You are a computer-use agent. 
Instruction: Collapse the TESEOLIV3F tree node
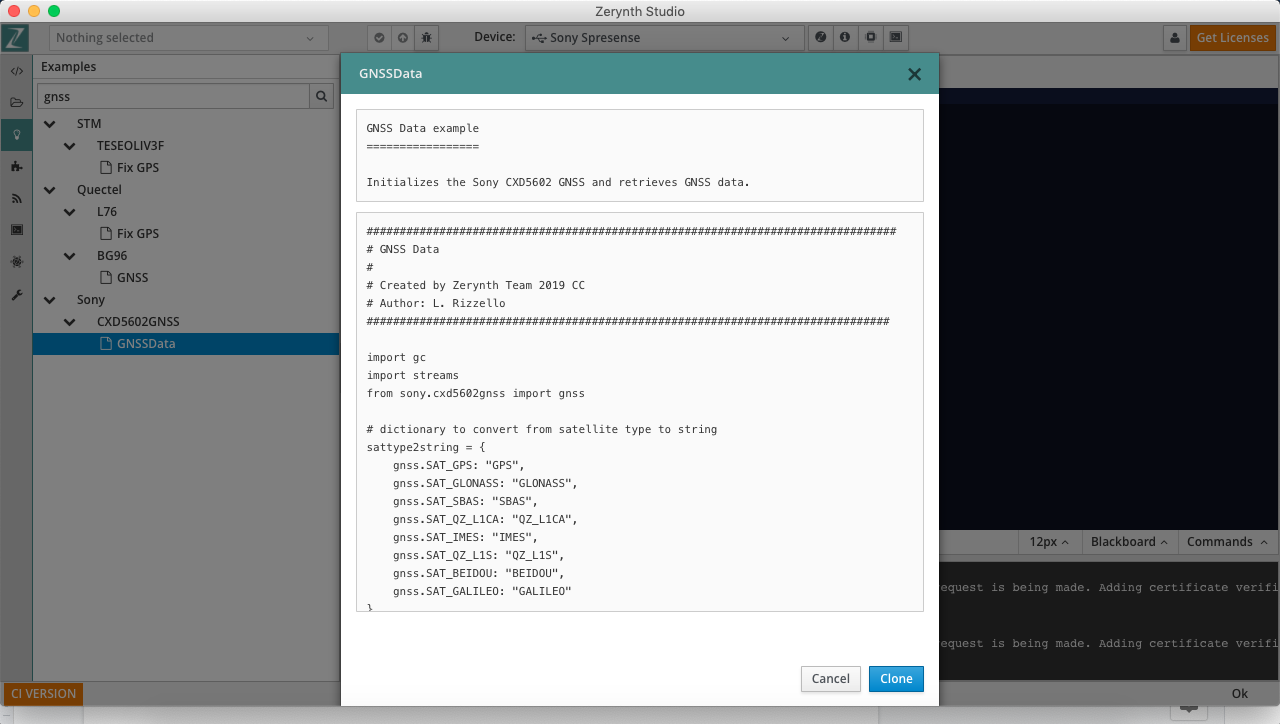70,146
